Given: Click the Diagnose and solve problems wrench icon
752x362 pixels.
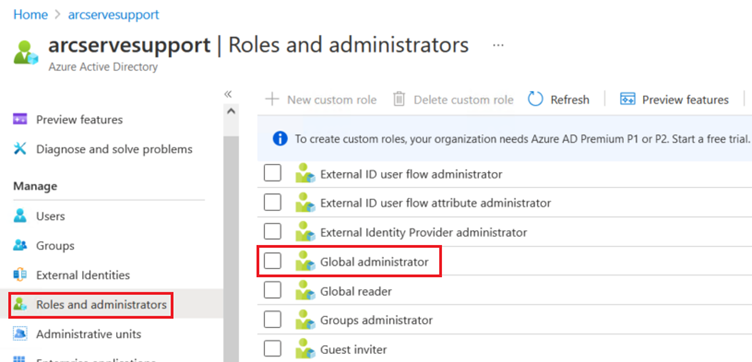Looking at the screenshot, I should coord(20,149).
